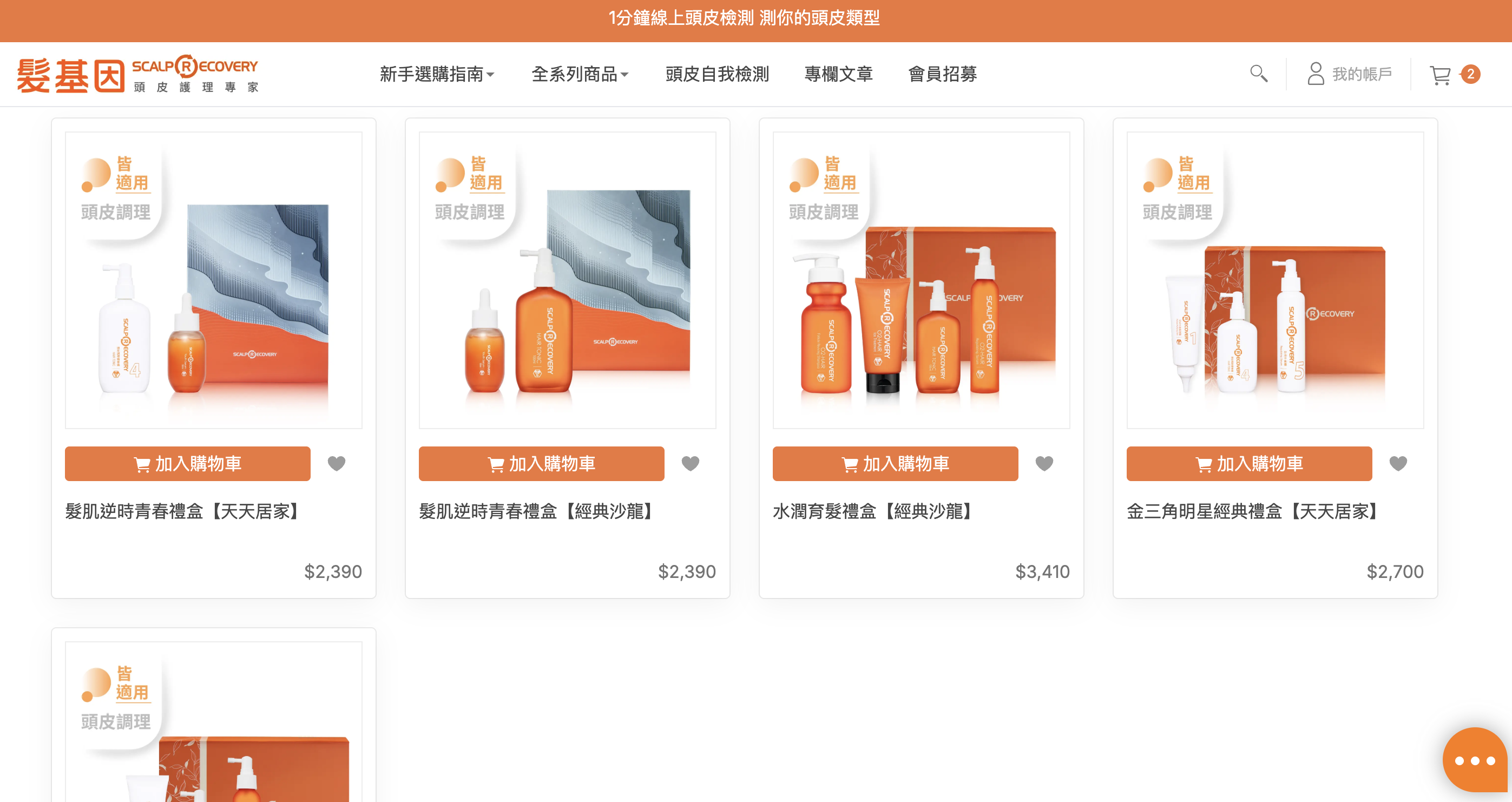Viewport: 1512px width, 802px height.
Task: Toggle heart for 金三角明星經典禮盒【天天居家】
Action: pyautogui.click(x=1398, y=463)
